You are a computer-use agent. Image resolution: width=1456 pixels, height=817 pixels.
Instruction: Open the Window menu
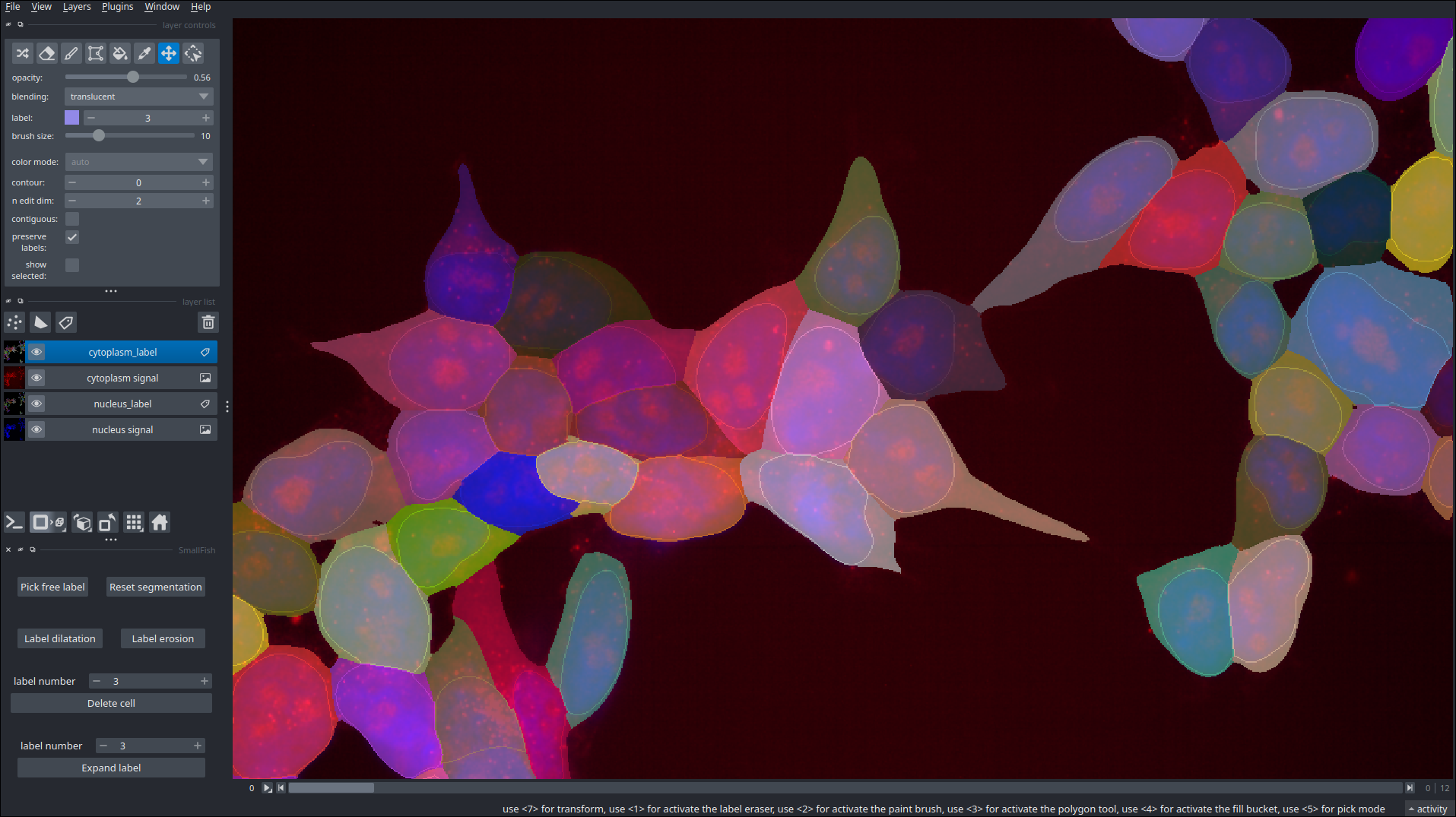pyautogui.click(x=162, y=7)
